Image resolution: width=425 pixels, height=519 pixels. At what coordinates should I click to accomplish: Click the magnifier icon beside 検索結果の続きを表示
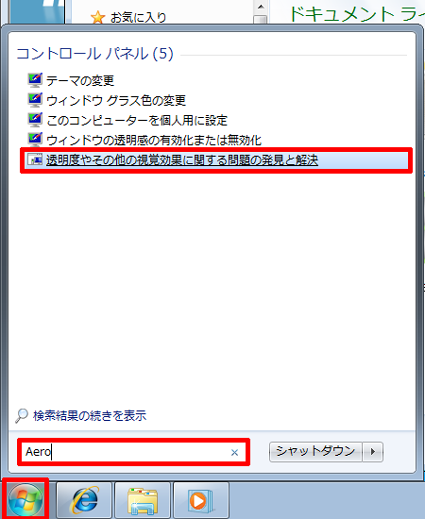22,415
